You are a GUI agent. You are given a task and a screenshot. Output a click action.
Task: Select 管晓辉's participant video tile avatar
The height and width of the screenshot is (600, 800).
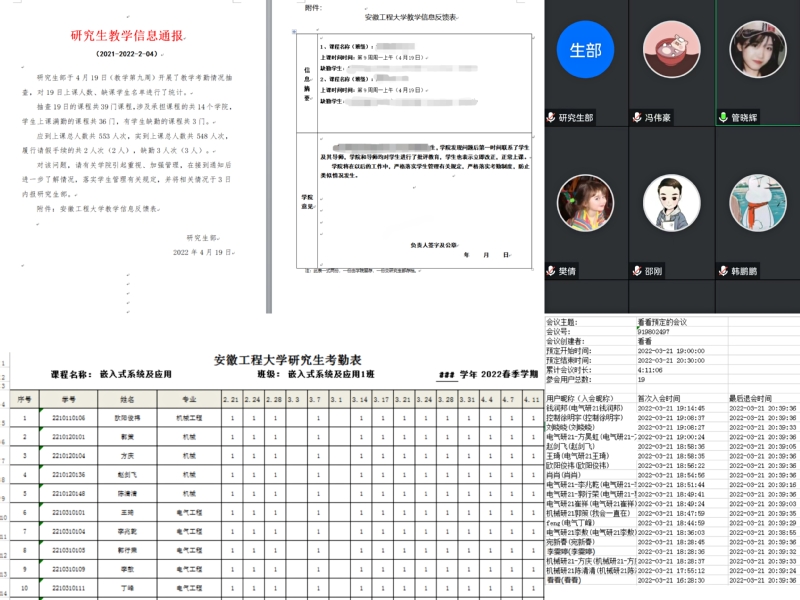pyautogui.click(x=757, y=50)
